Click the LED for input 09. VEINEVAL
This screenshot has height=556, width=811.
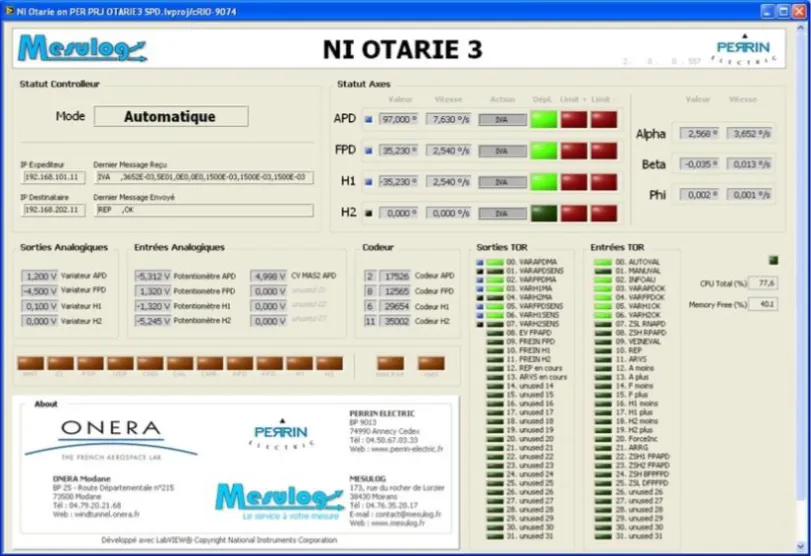pyautogui.click(x=603, y=342)
